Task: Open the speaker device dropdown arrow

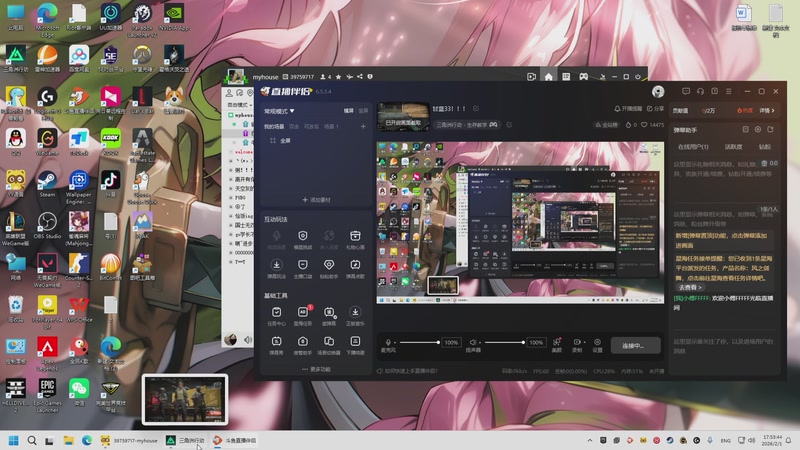Action: (x=480, y=342)
